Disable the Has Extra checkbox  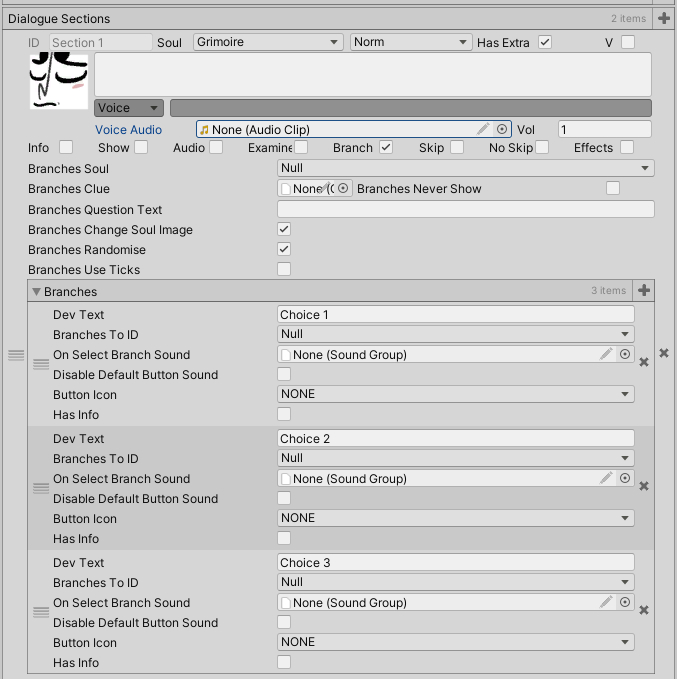pyautogui.click(x=545, y=42)
